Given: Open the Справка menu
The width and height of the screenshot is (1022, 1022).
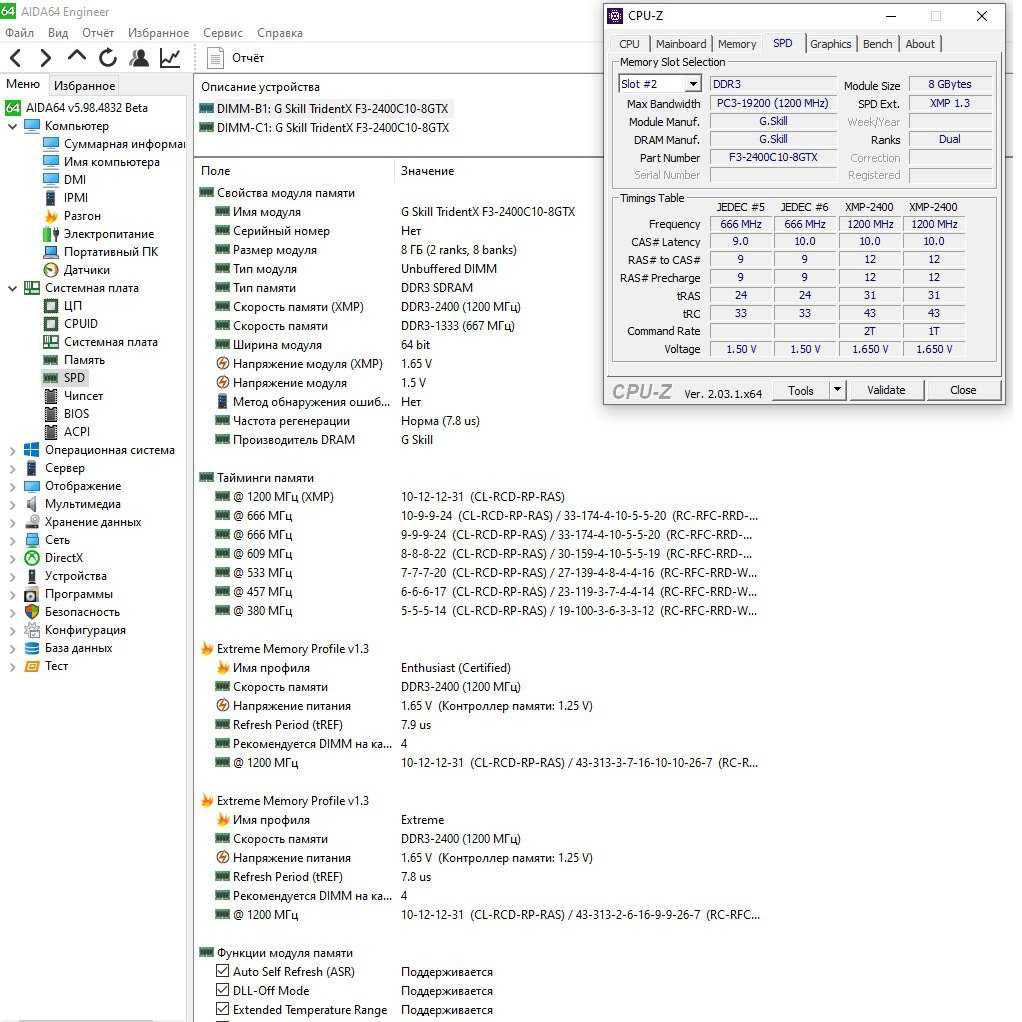Looking at the screenshot, I should [280, 33].
